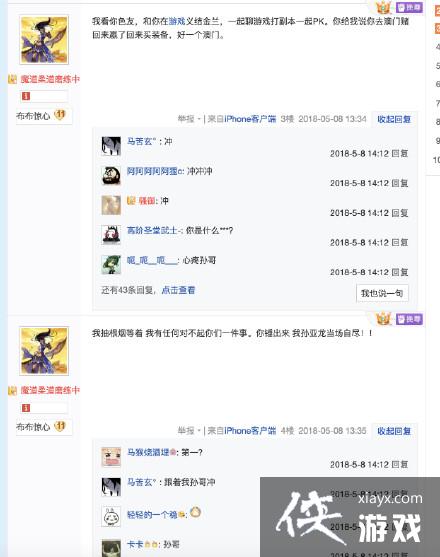
Task: Open the avatar of the 4楼 poster
Action: [44, 351]
